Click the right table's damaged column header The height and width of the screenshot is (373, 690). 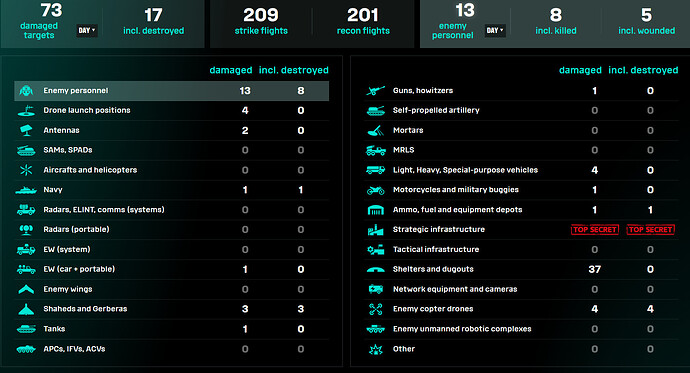pos(580,70)
